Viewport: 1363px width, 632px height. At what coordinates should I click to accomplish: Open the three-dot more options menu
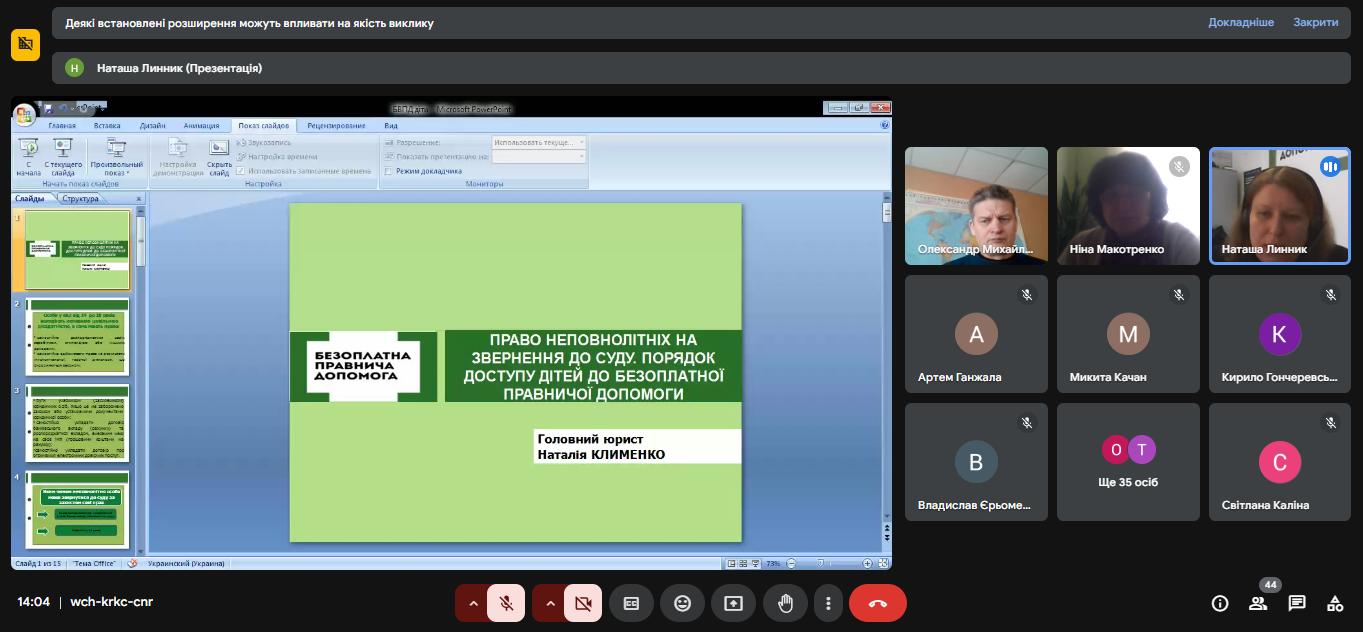click(828, 603)
